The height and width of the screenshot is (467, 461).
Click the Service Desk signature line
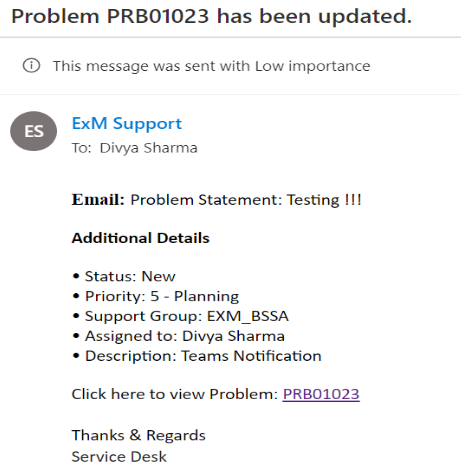pos(119,457)
